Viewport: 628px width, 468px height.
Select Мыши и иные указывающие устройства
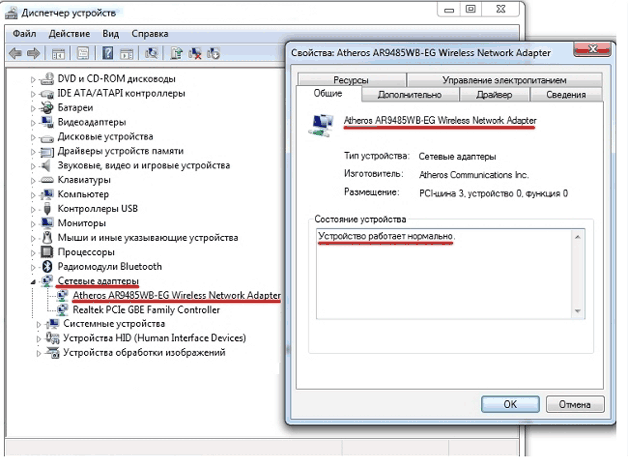coord(148,237)
